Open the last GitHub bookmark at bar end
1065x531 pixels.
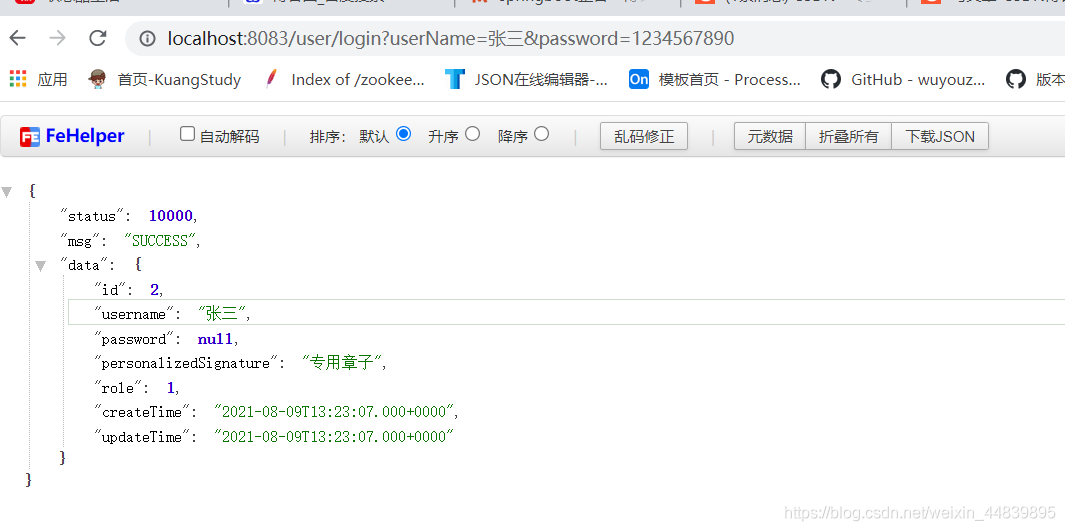pyautogui.click(x=1035, y=79)
